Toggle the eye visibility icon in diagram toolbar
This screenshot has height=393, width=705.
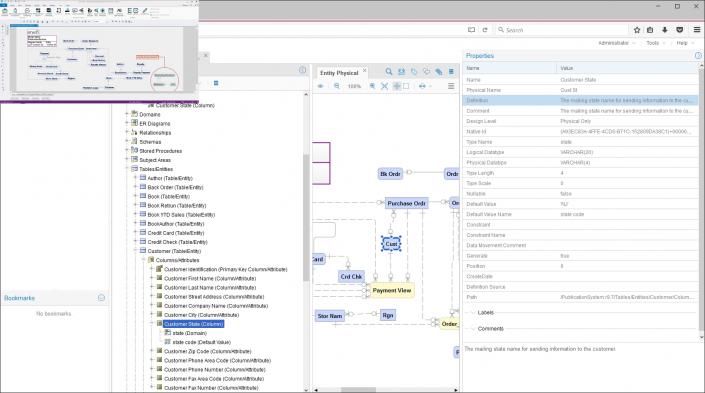click(x=321, y=86)
